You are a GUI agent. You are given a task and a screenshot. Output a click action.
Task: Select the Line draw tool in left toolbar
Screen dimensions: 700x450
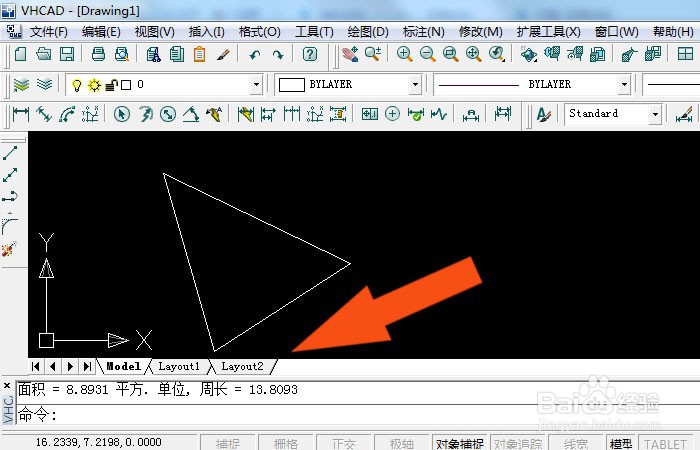pos(10,153)
